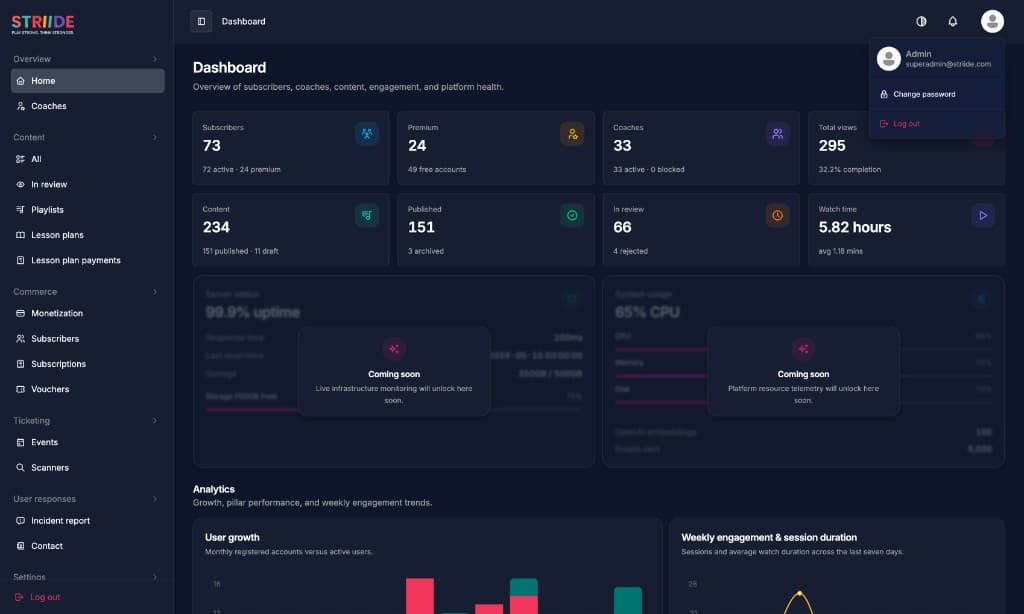Click the Published card checkmark icon
This screenshot has height=614, width=1024.
[x=572, y=216]
